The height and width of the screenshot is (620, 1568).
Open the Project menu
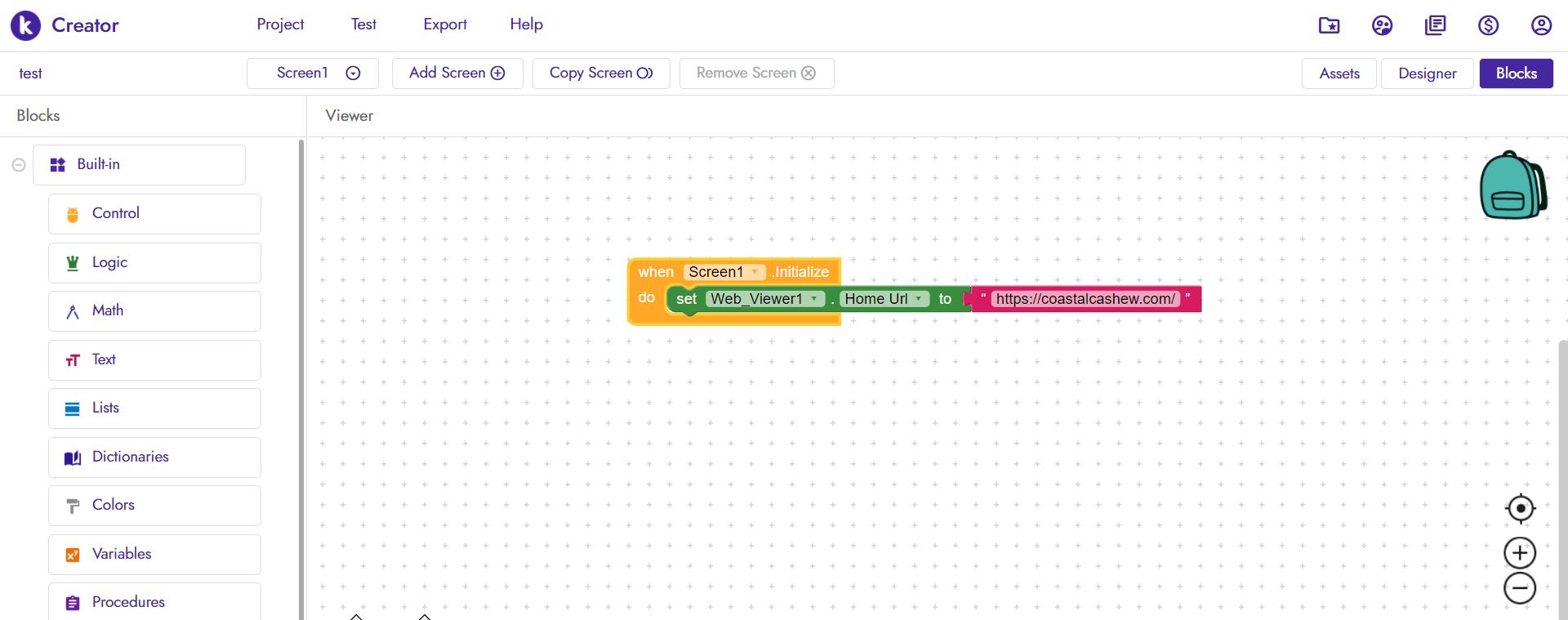[x=280, y=25]
